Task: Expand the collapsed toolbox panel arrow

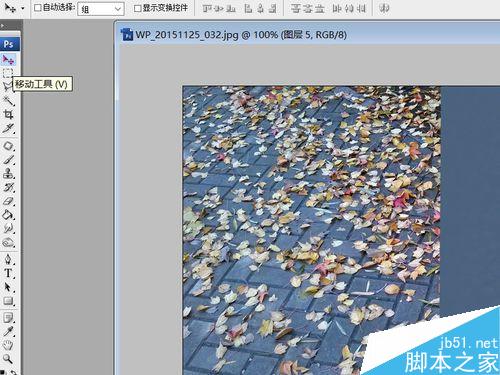Action: (2, 25)
